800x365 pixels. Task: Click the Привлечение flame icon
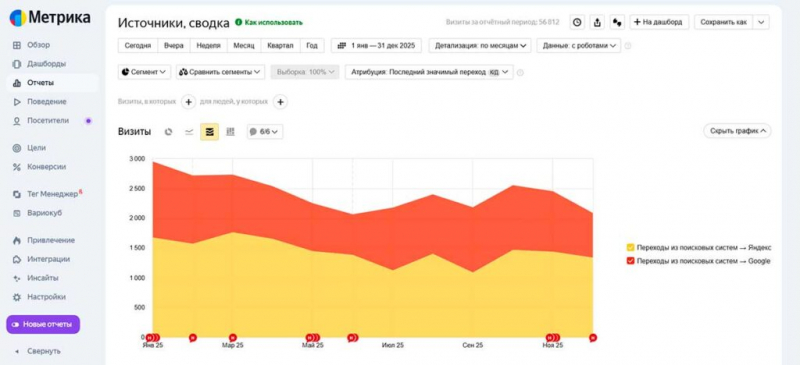pyautogui.click(x=17, y=240)
